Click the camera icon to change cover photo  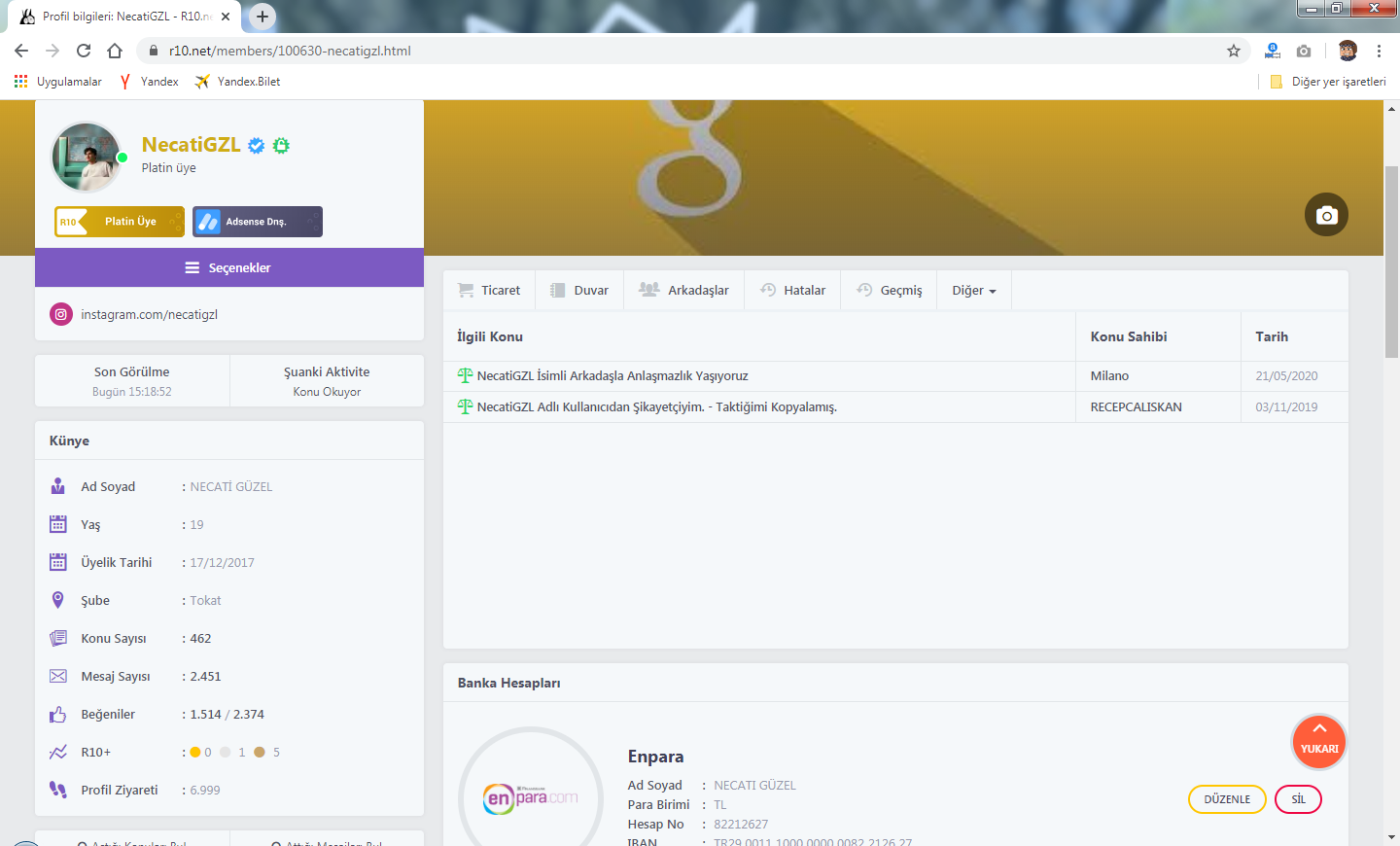click(x=1326, y=215)
